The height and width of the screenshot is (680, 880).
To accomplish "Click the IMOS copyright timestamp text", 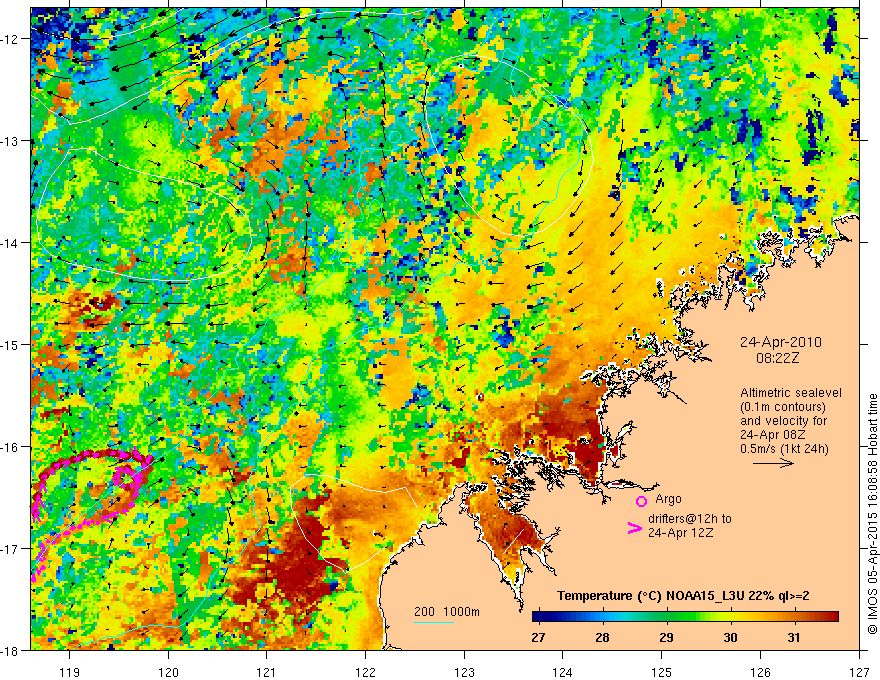I will (x=872, y=514).
